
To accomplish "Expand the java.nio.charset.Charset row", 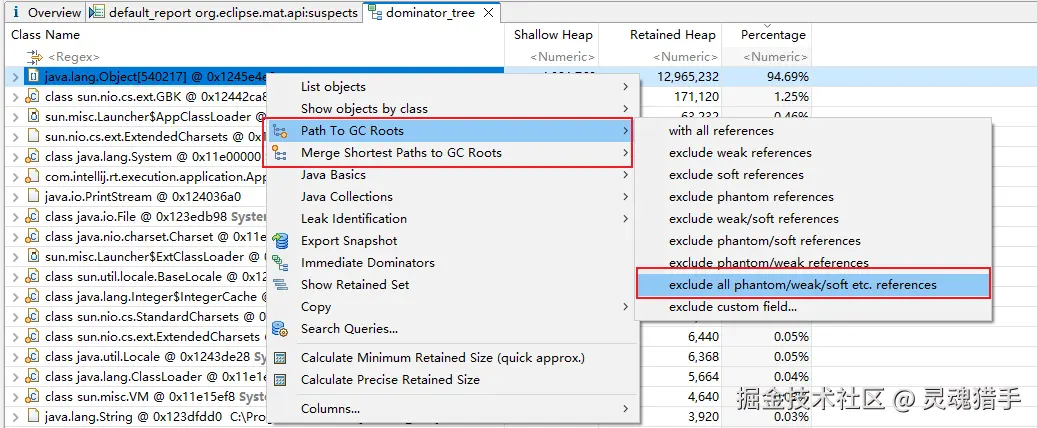I will [15, 236].
